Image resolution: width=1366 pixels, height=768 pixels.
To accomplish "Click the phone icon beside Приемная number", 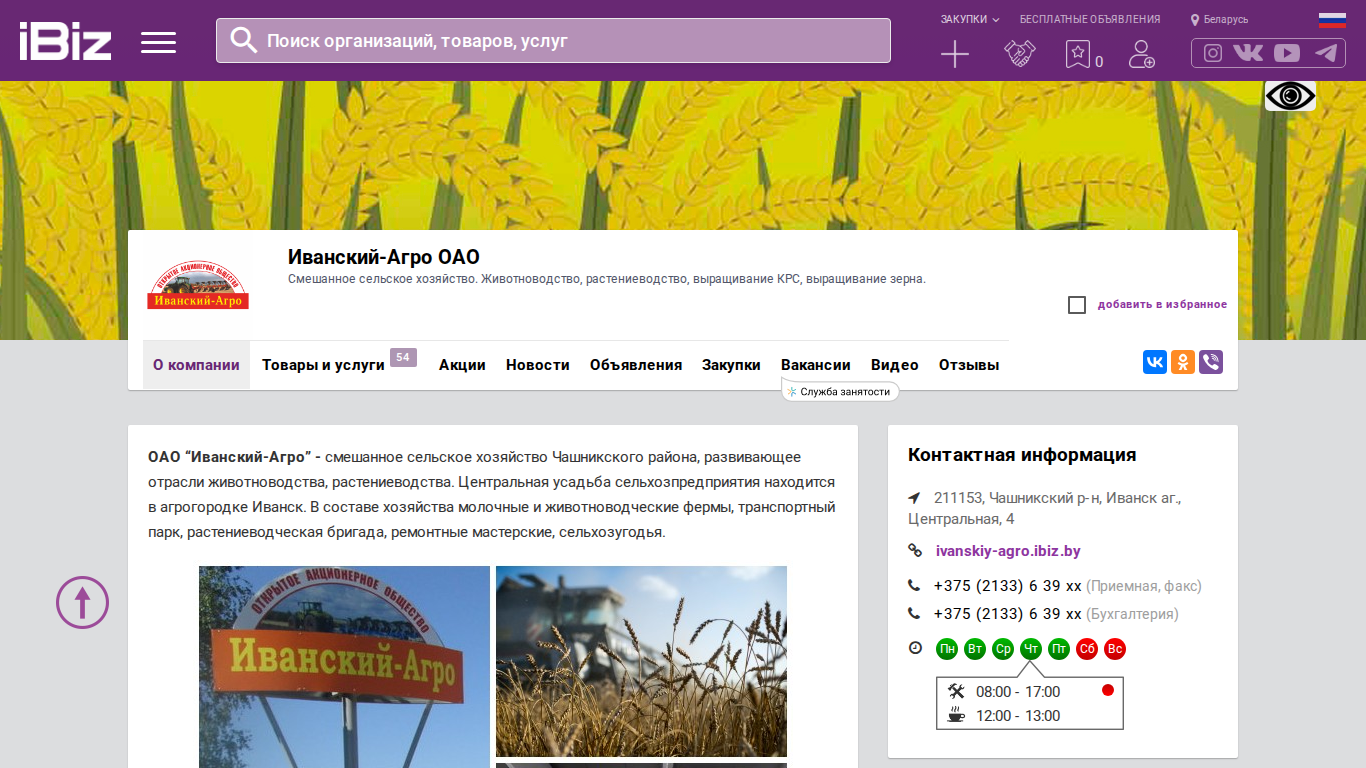I will pos(914,586).
